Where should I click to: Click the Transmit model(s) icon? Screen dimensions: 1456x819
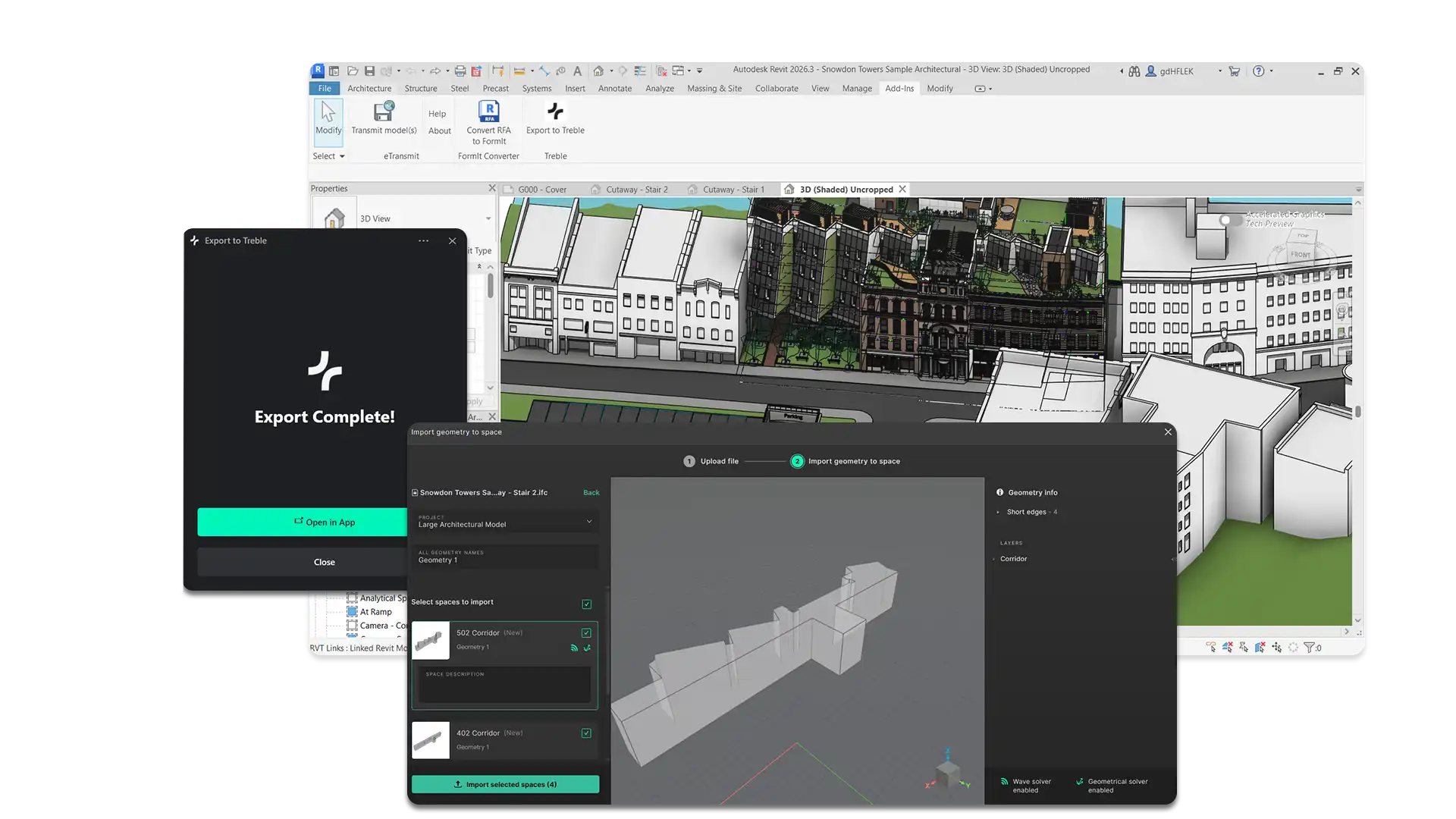[x=384, y=112]
